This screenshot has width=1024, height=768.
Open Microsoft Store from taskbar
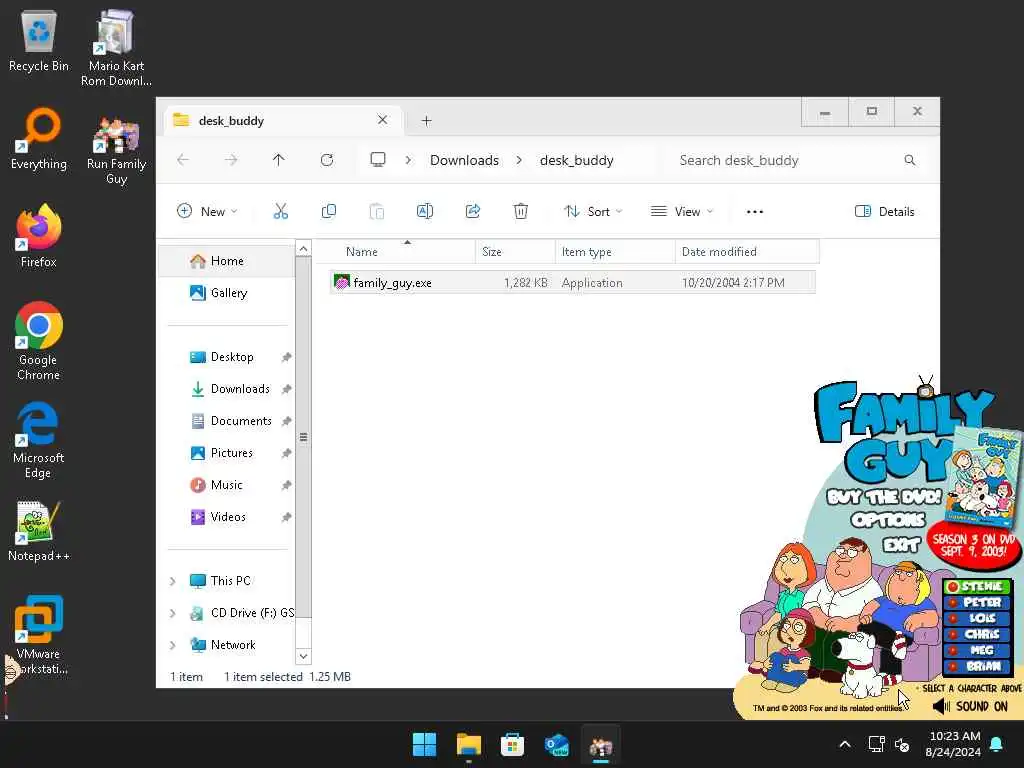[513, 744]
